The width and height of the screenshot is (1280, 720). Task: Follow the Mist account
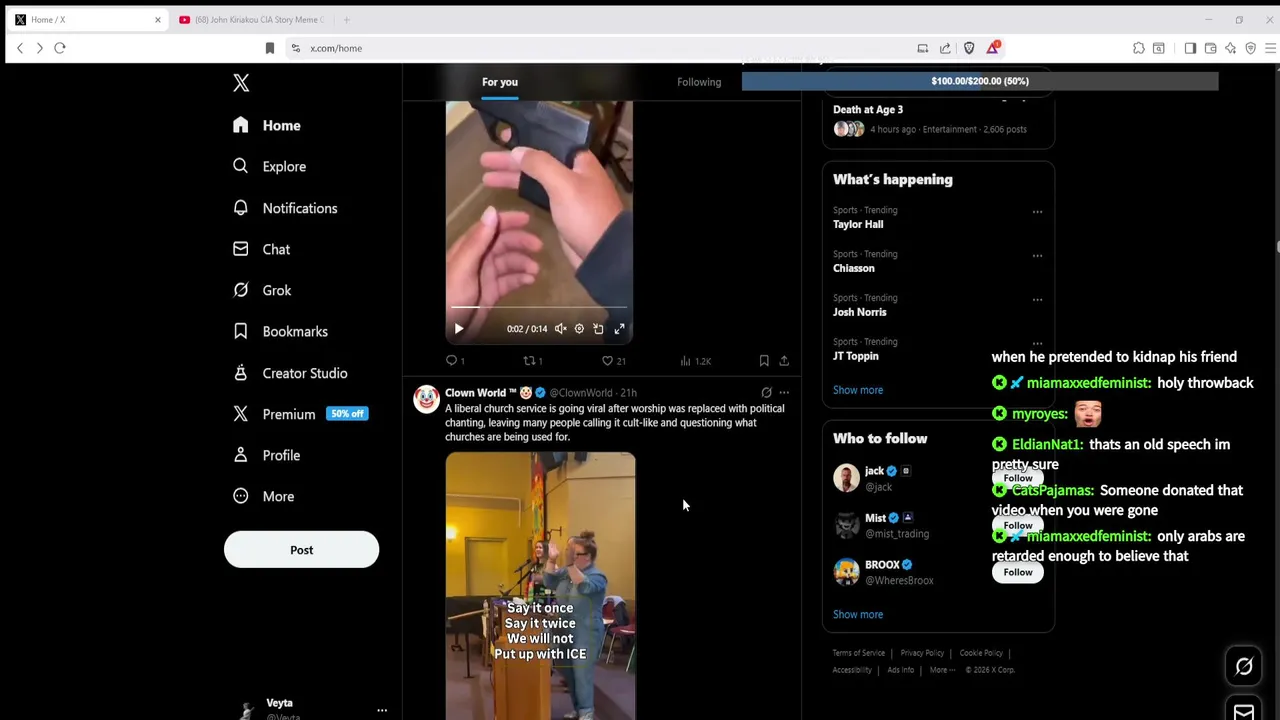1018,525
